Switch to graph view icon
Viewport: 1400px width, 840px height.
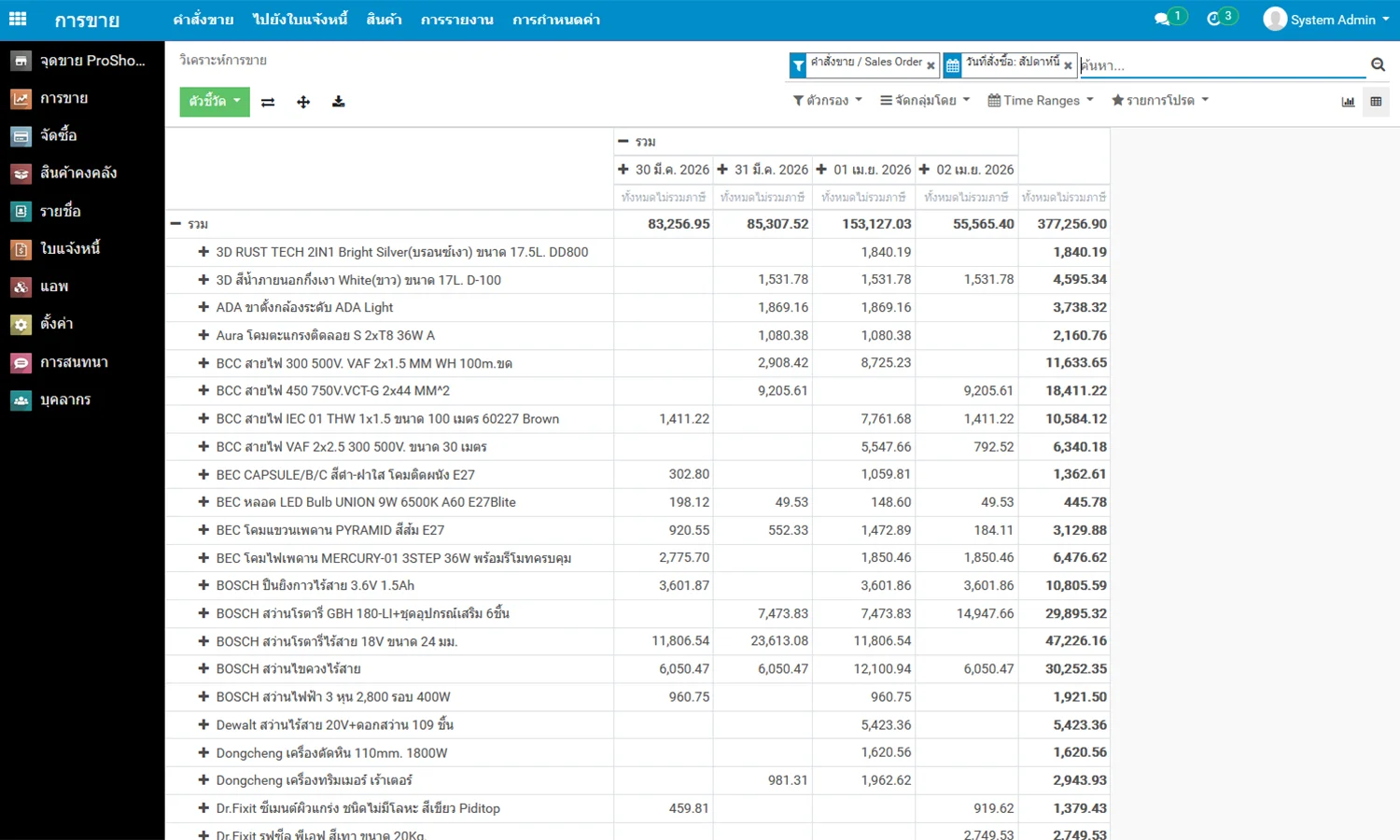click(x=1348, y=102)
